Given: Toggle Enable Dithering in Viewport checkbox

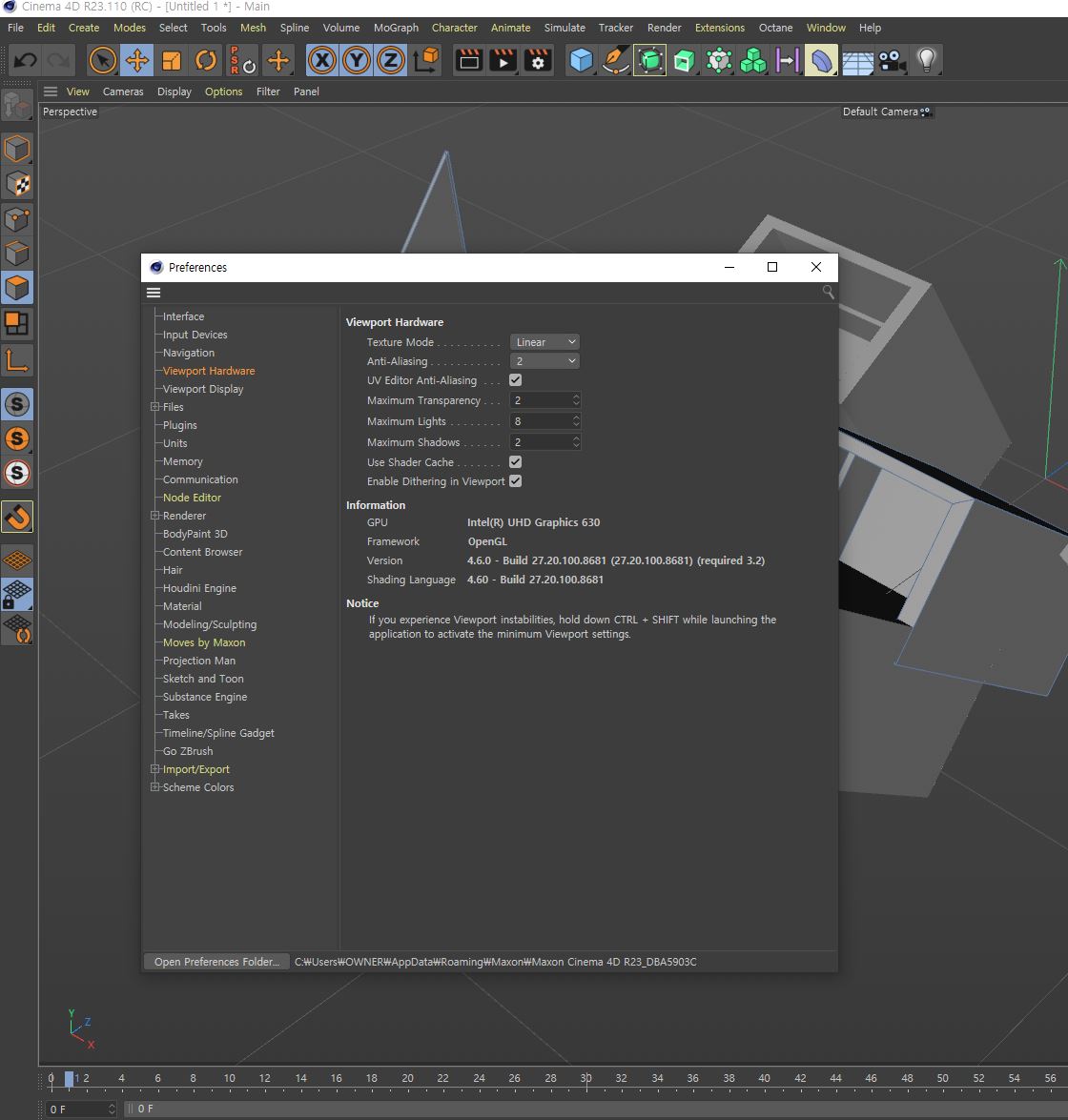Looking at the screenshot, I should click(x=515, y=481).
